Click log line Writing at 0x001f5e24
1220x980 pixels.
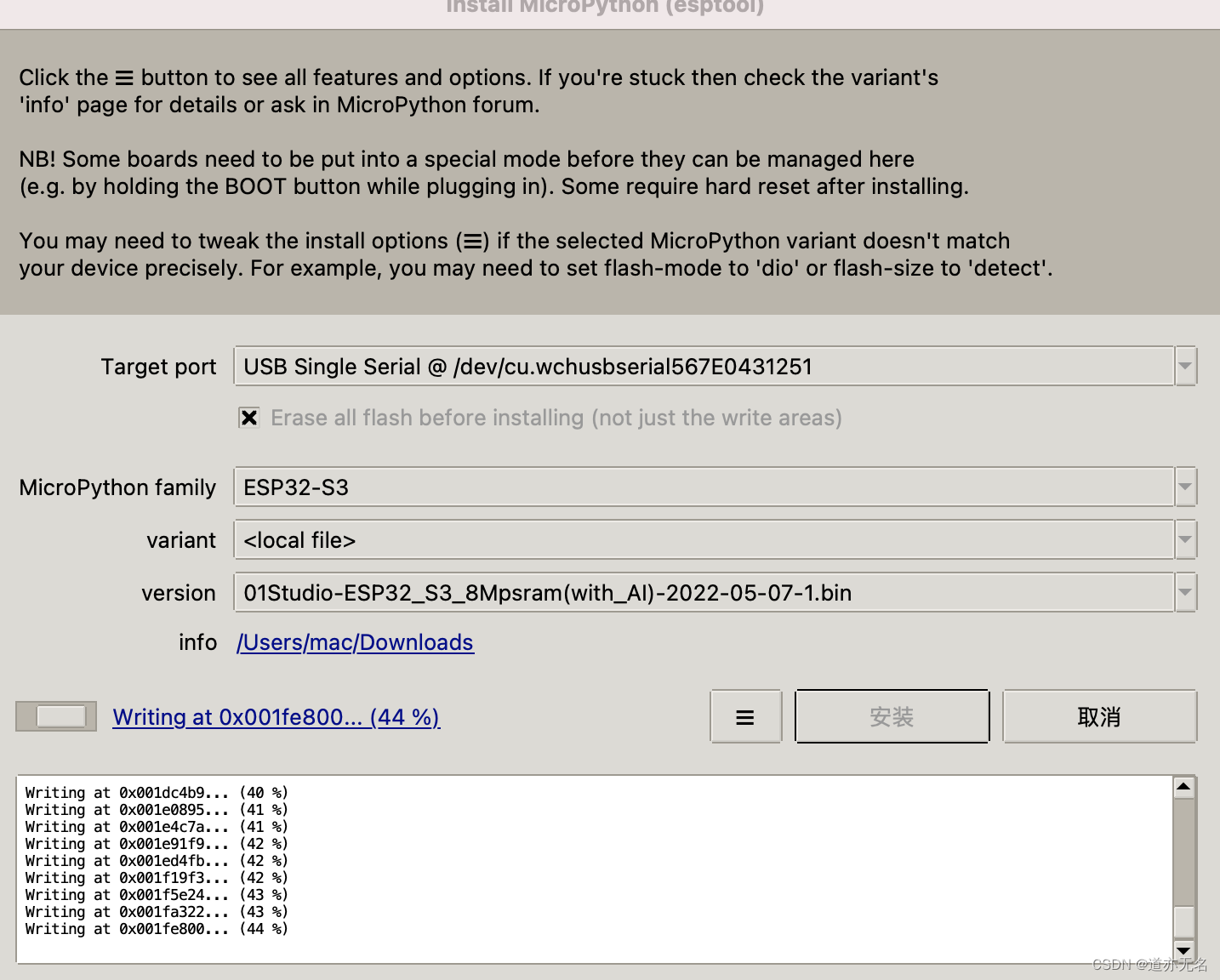(x=157, y=895)
